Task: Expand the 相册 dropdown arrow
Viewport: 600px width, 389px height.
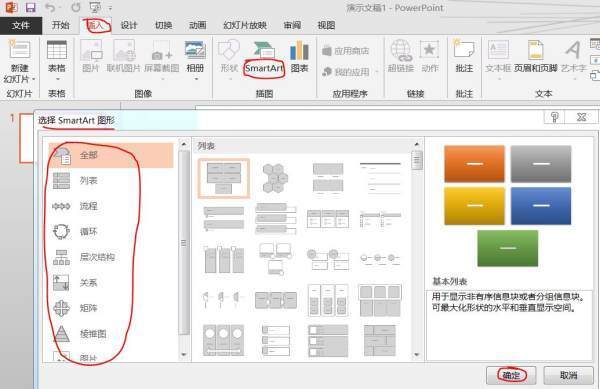Action: [x=196, y=79]
